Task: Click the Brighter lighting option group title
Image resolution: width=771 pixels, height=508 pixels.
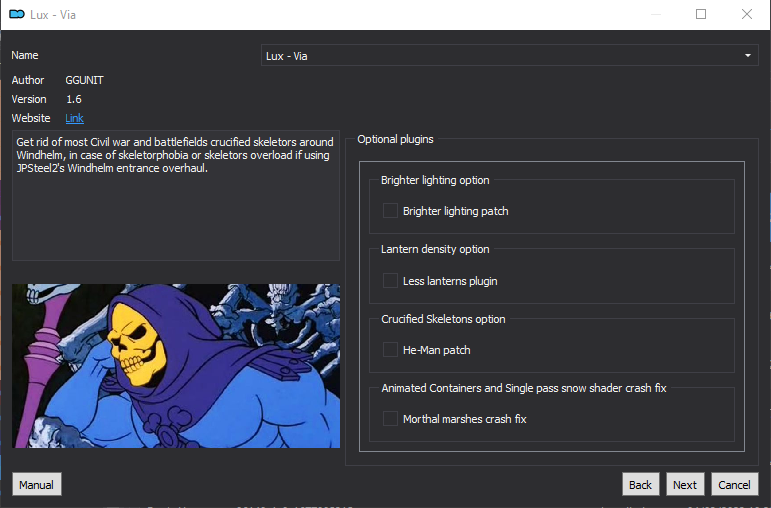Action: (435, 180)
